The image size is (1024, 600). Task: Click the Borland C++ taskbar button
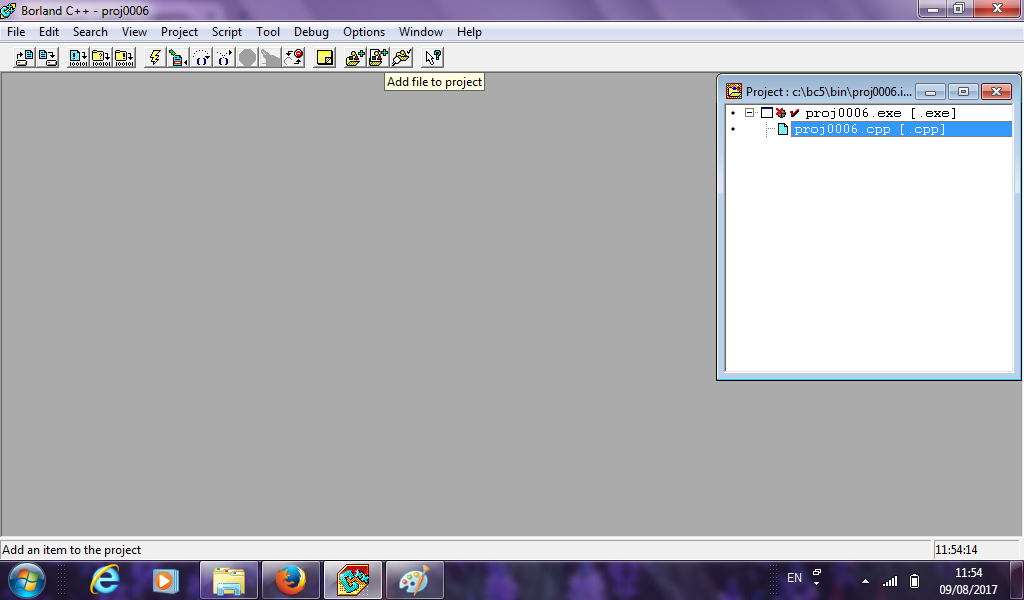coord(353,580)
